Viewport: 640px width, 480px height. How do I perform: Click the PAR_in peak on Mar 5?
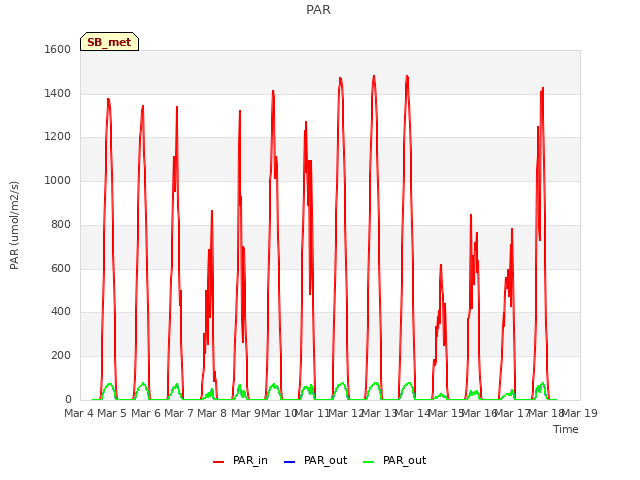108,99
